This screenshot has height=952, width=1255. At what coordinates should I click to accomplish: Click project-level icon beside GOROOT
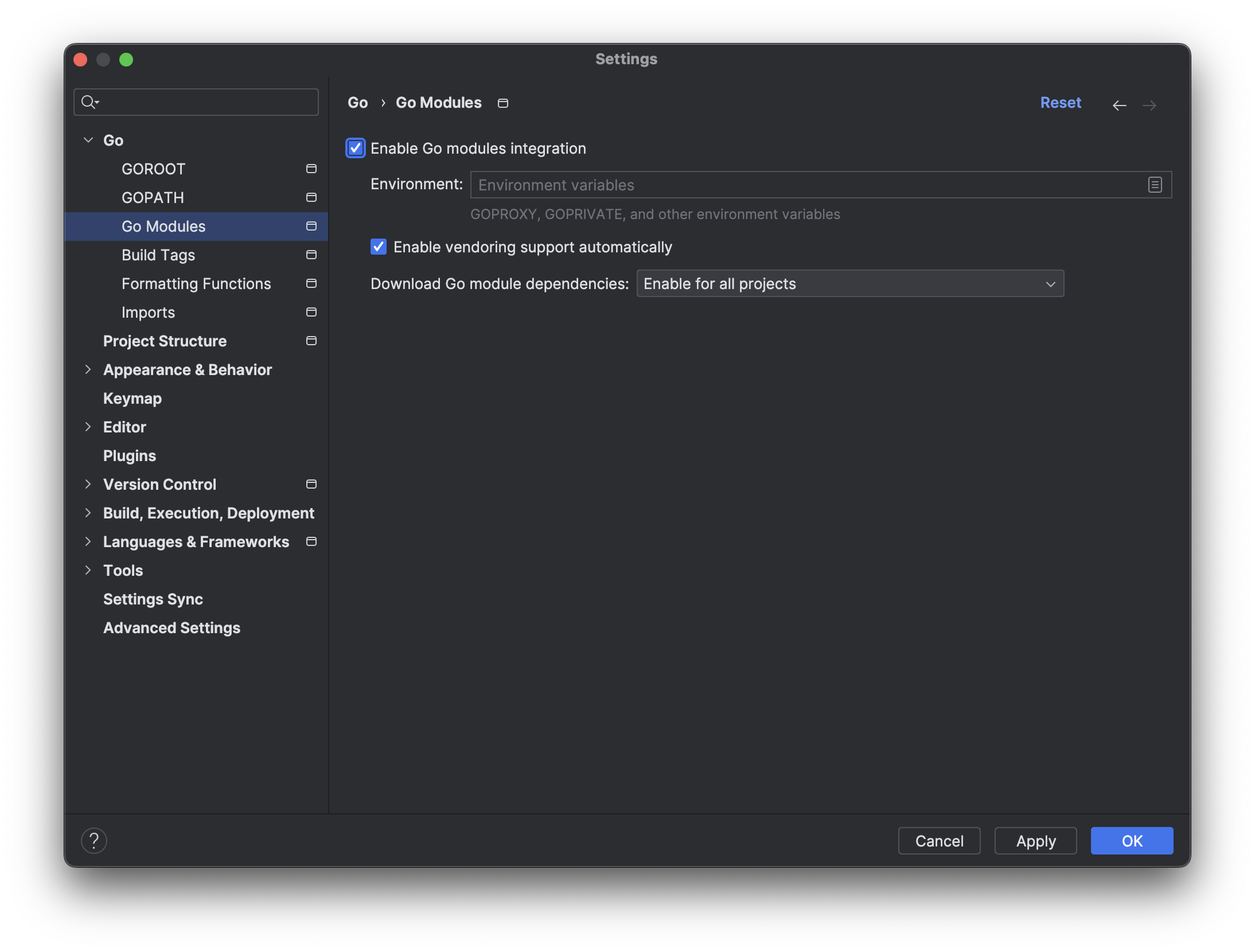[311, 169]
